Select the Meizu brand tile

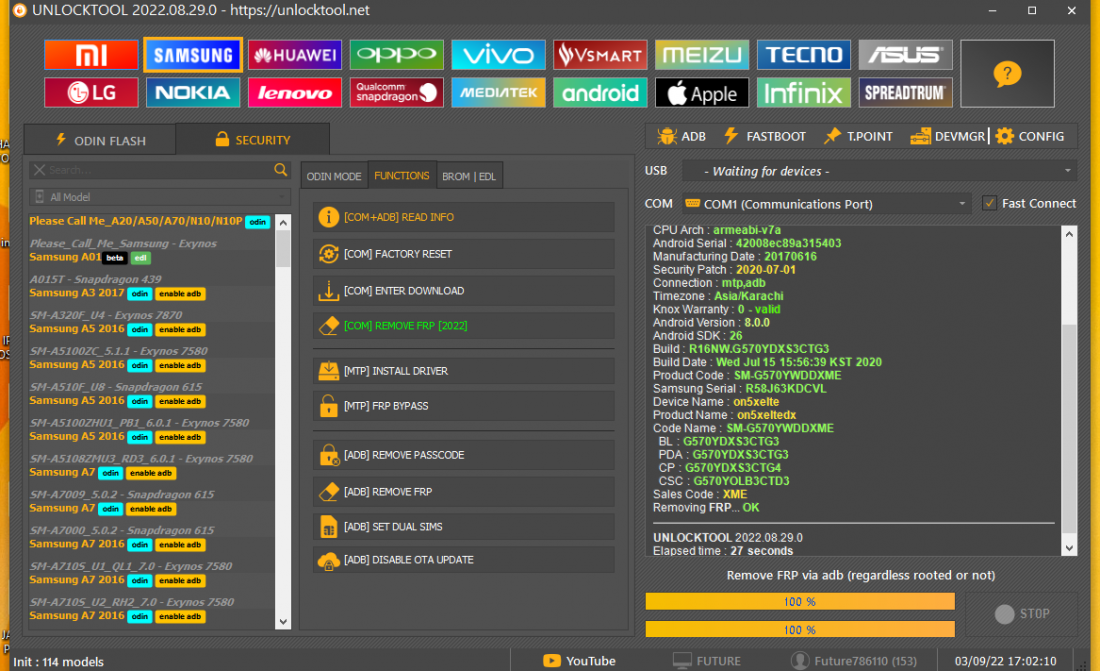click(x=702, y=55)
